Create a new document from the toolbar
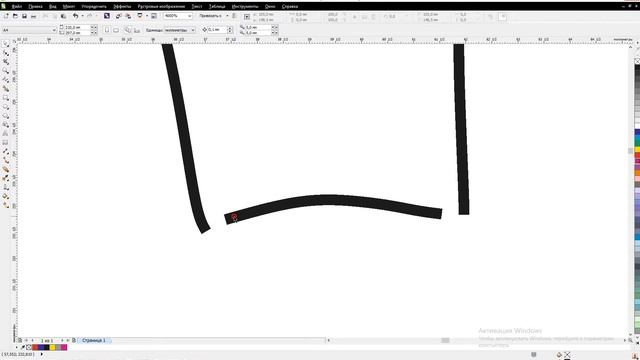640x360 pixels. click(x=6, y=16)
